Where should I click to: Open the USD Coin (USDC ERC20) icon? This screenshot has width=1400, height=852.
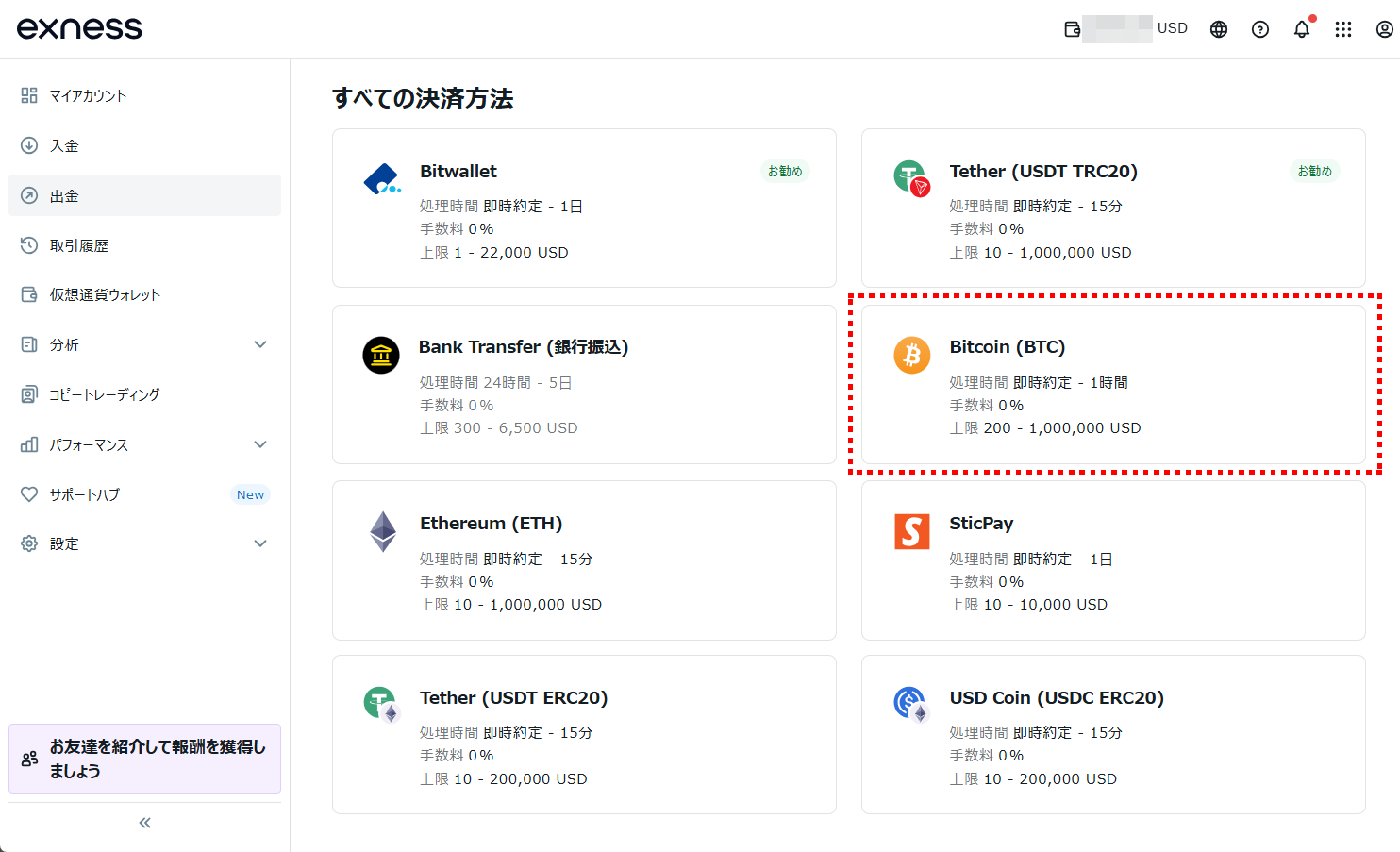910,704
